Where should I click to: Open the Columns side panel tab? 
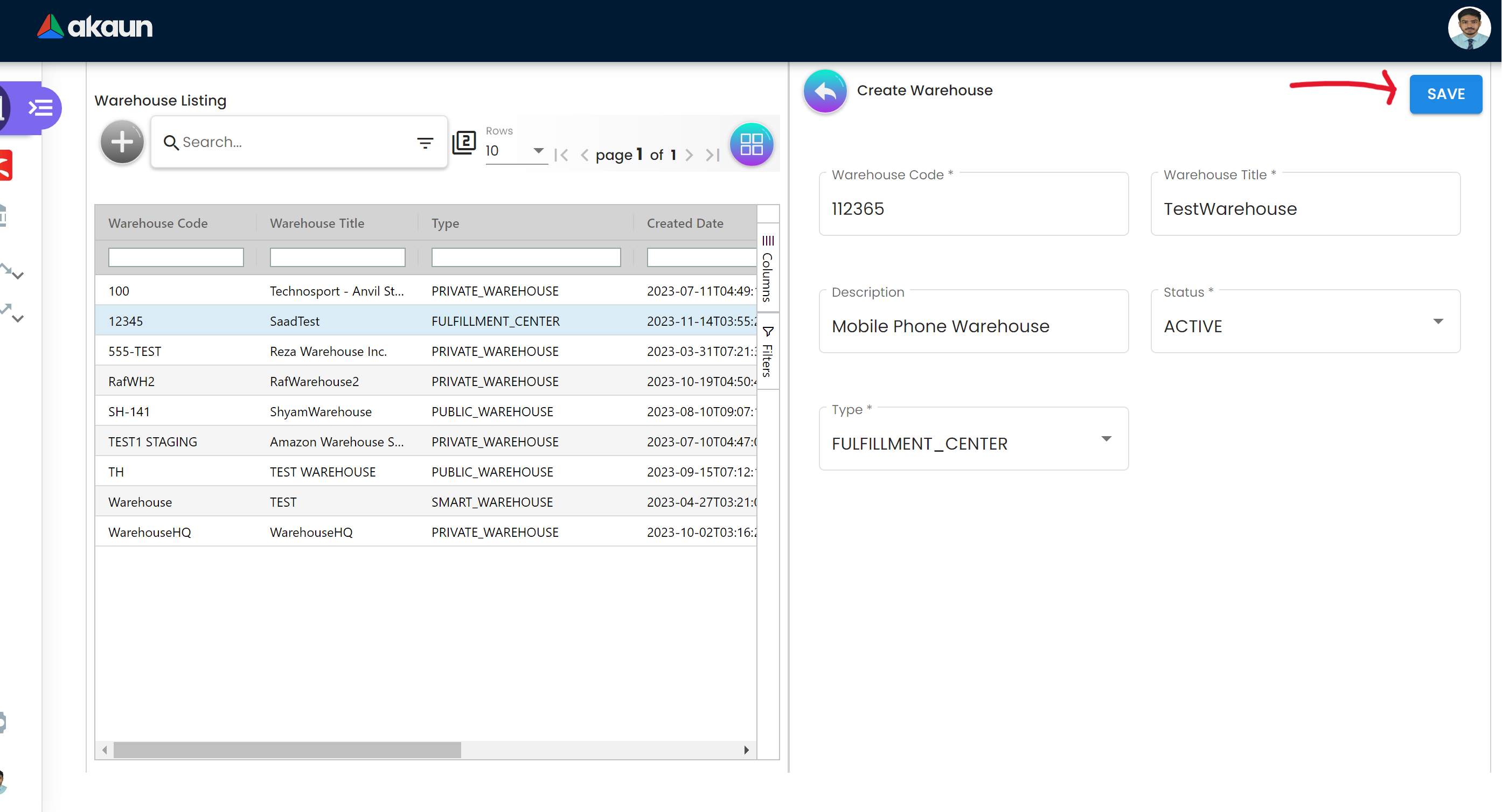(767, 269)
